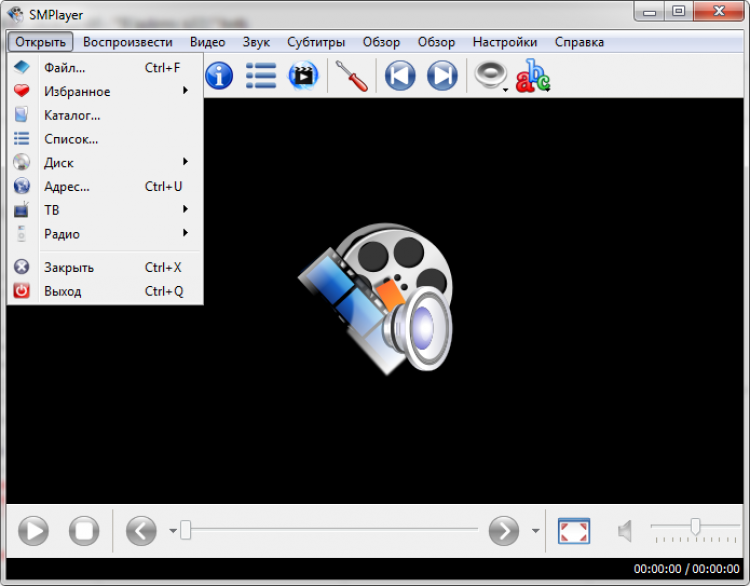Open preferences with the screwdriver icon
The height and width of the screenshot is (586, 750).
[352, 76]
